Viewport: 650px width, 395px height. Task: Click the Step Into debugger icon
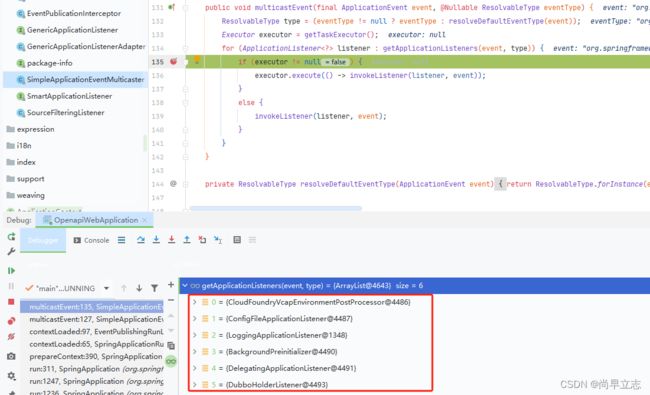[x=156, y=240]
